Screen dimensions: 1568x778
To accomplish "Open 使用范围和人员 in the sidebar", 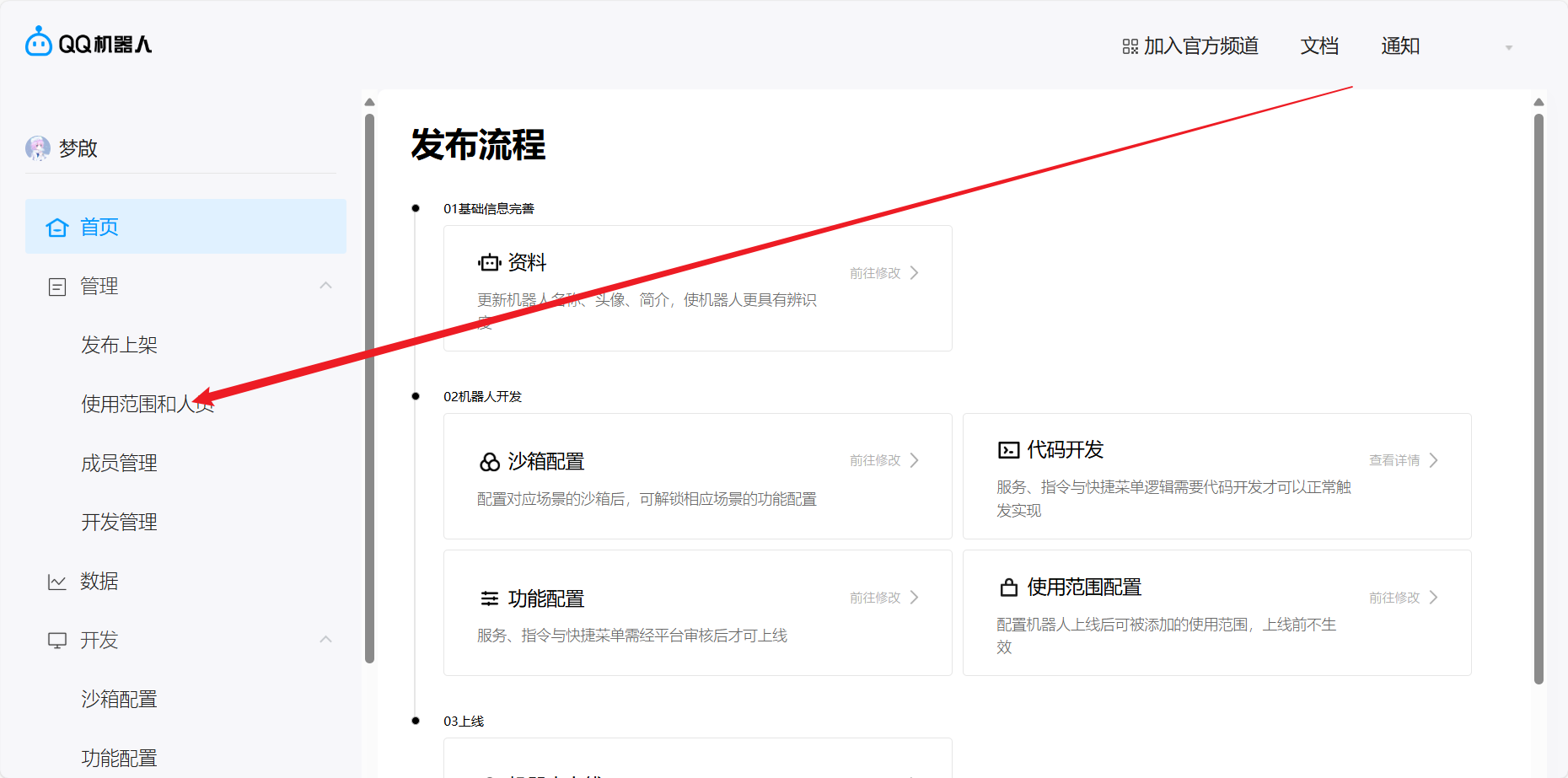I will [x=148, y=405].
